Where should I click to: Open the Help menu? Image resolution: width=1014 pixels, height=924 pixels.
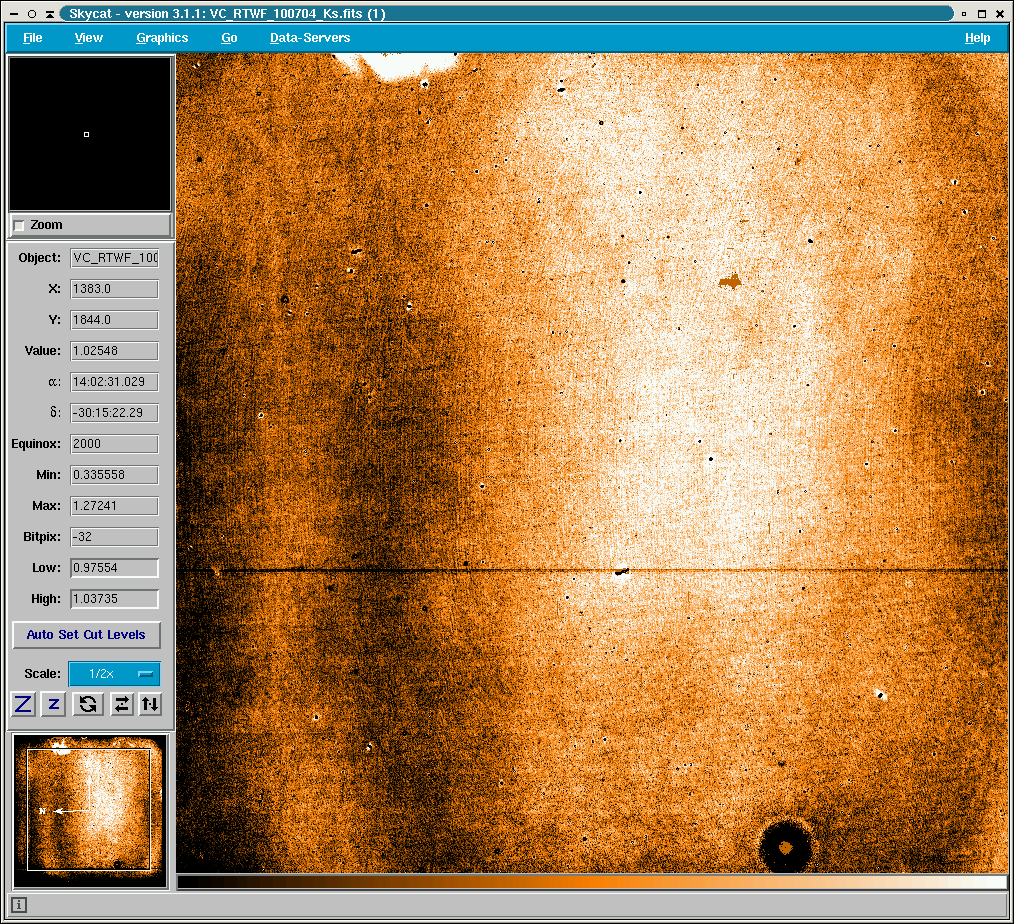[x=977, y=38]
